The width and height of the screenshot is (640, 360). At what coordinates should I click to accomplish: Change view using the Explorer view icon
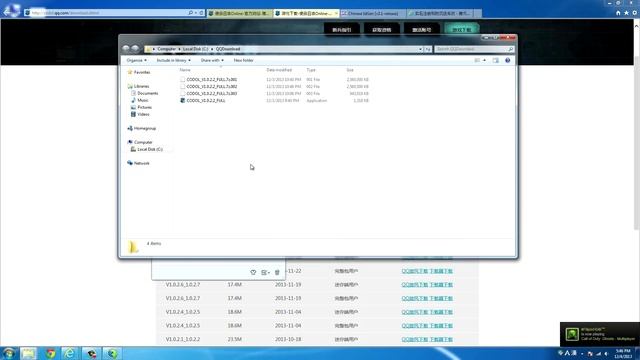click(477, 60)
